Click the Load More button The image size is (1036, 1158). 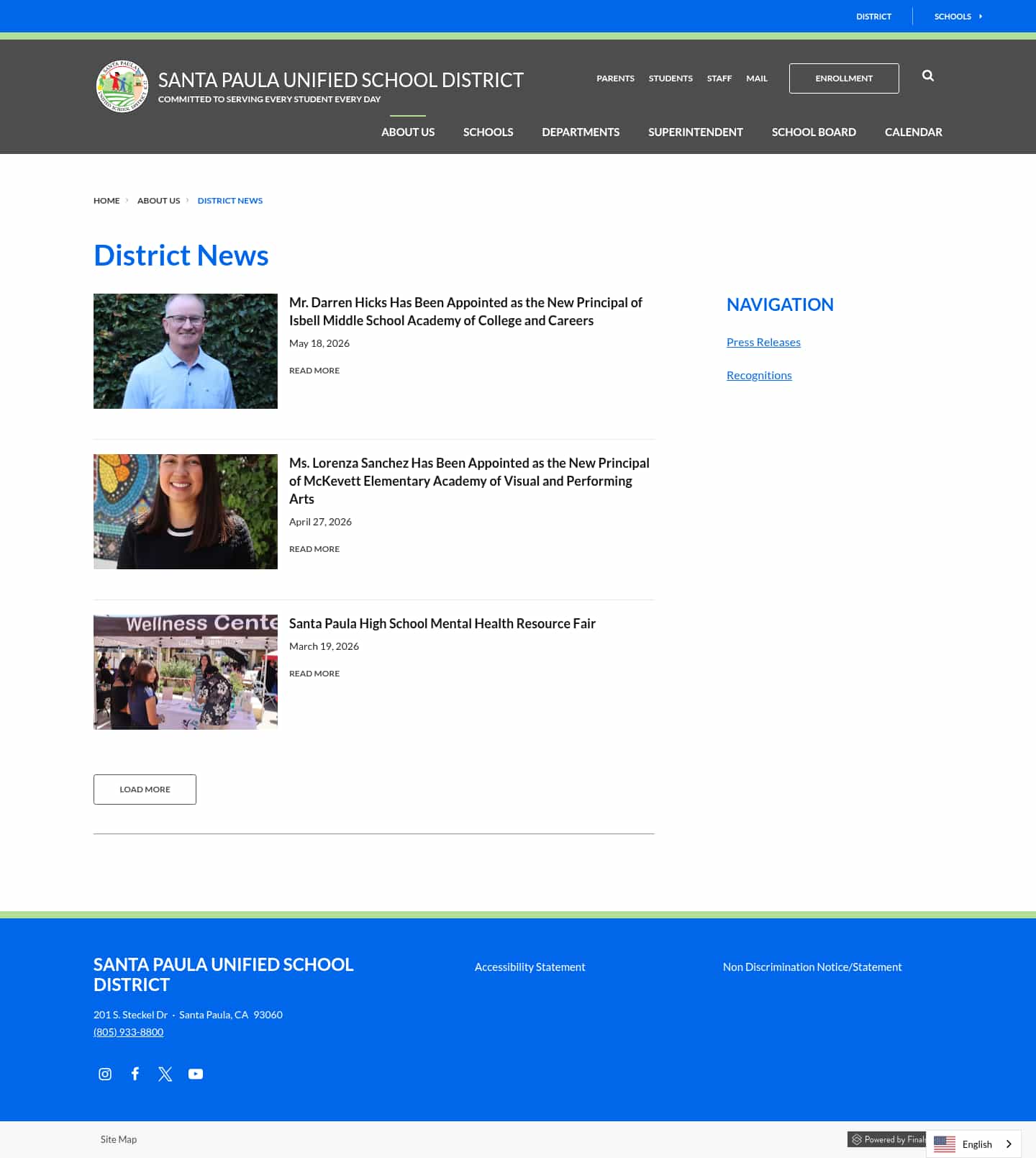point(145,790)
